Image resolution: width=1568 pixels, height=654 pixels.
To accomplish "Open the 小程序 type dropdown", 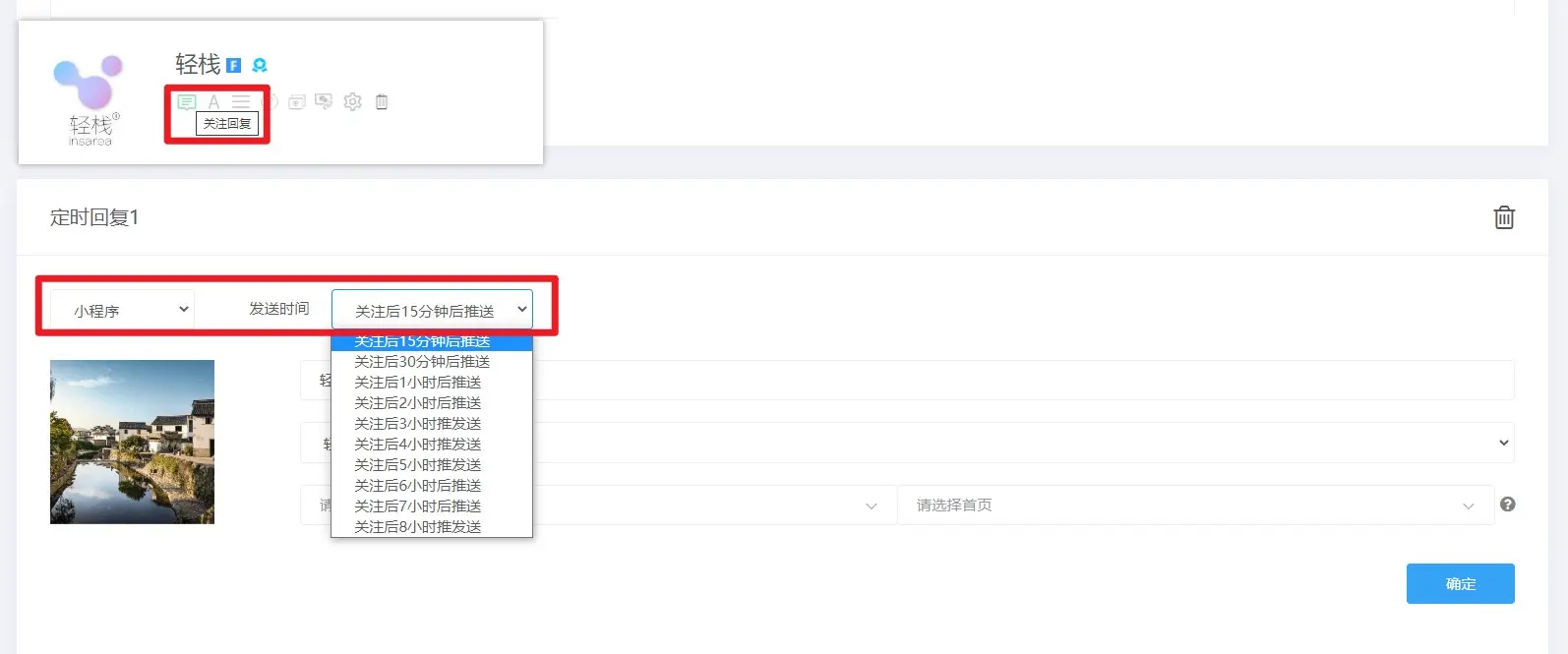I will (123, 310).
